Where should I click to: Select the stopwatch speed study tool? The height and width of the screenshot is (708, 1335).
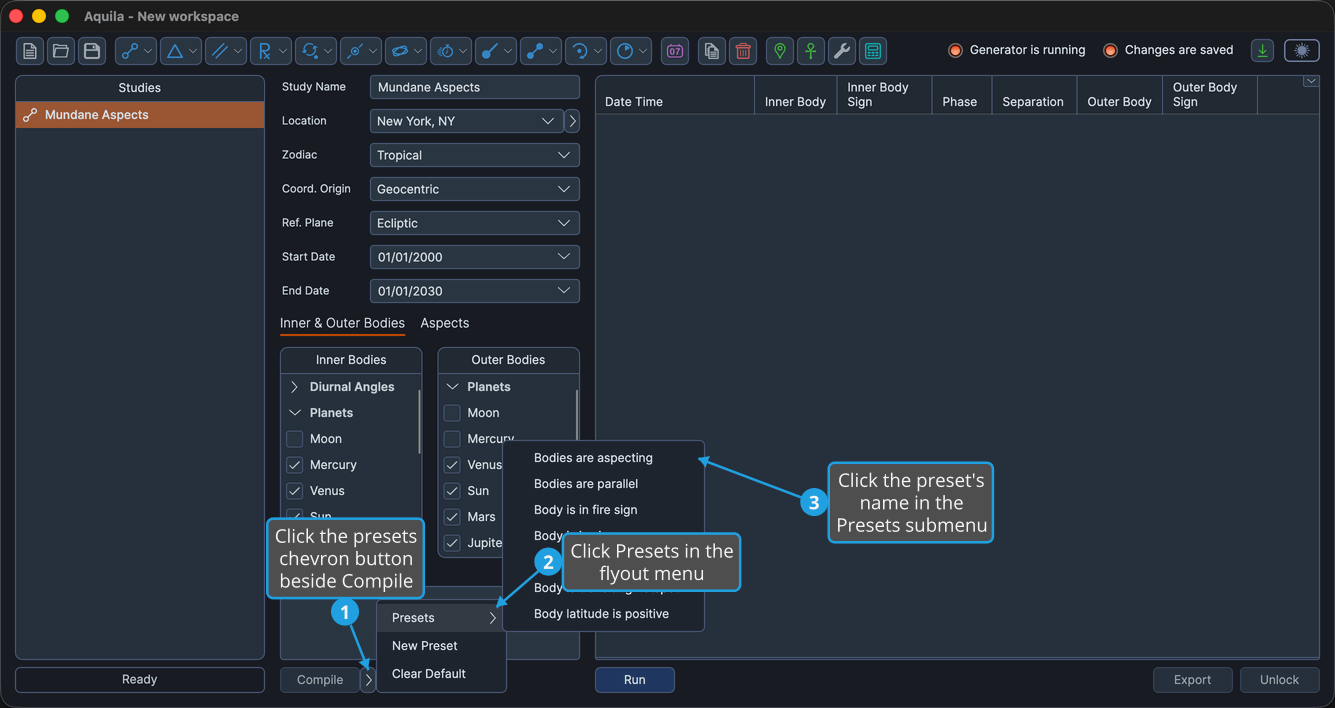click(451, 51)
